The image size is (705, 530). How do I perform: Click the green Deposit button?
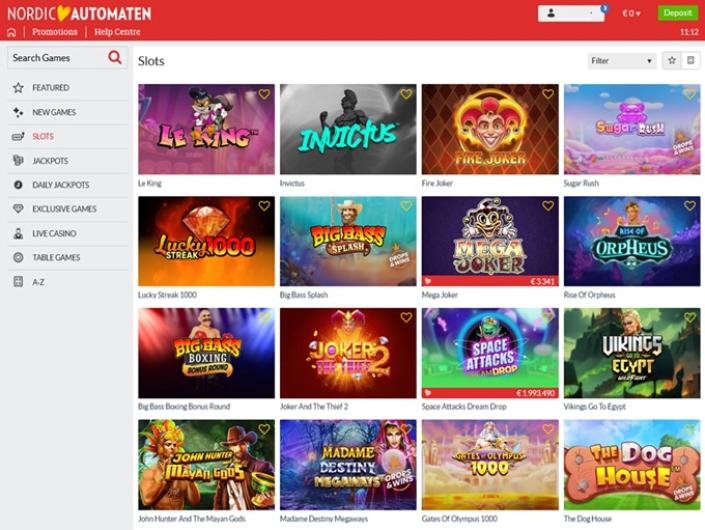pyautogui.click(x=678, y=13)
